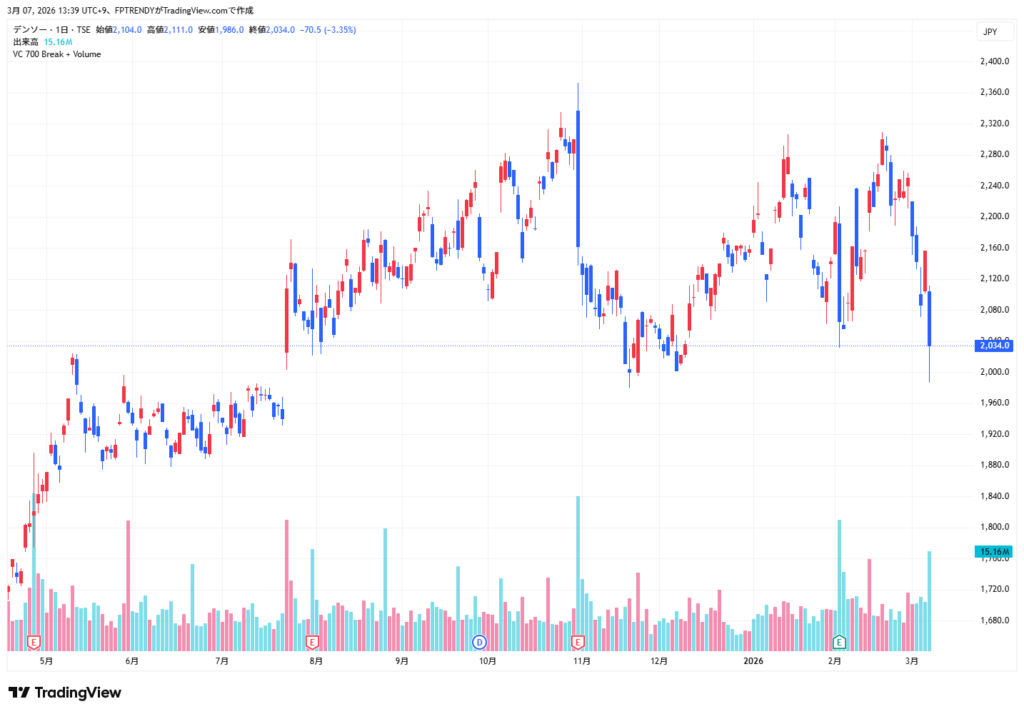1024x714 pixels.
Task: Open the green earnings marker near 2月
Action: (x=839, y=640)
